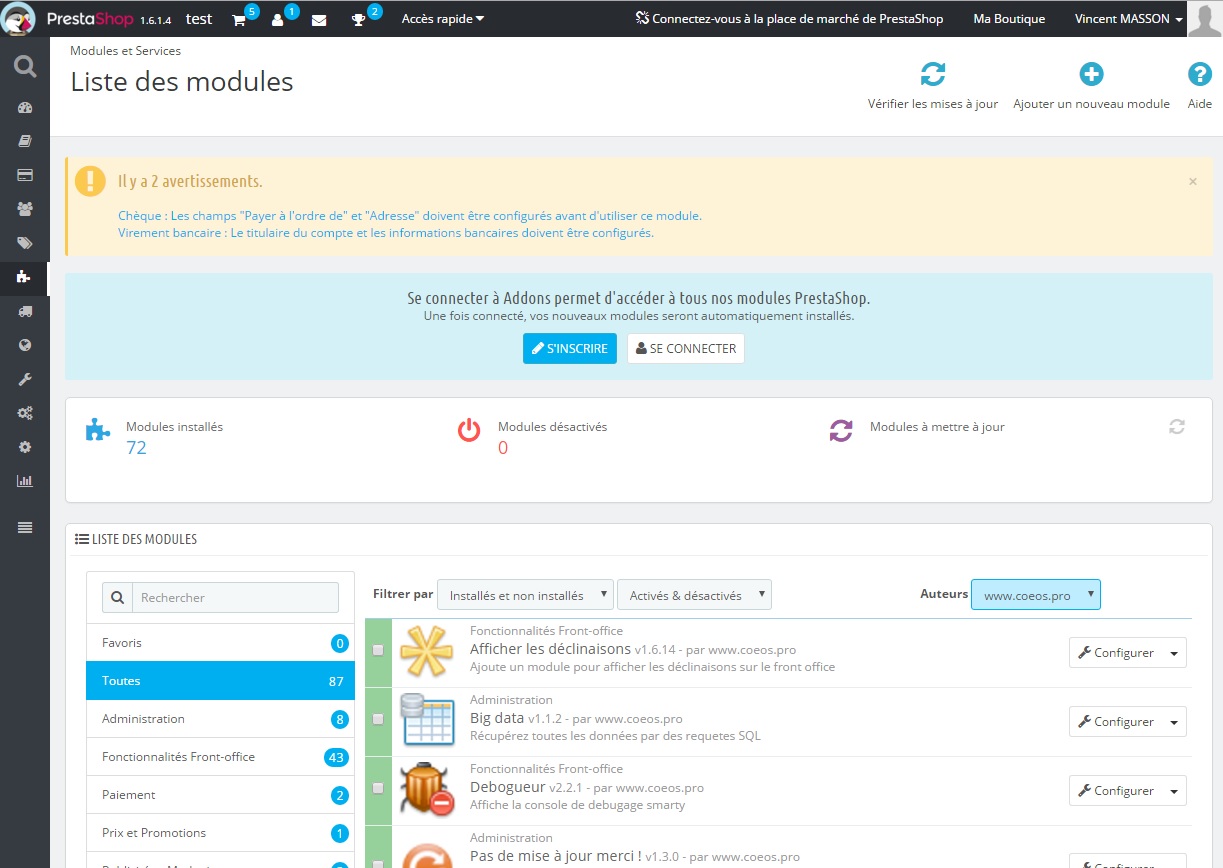The width and height of the screenshot is (1223, 868).
Task: Open the Activés & désactivés filter dropdown
Action: click(x=695, y=595)
